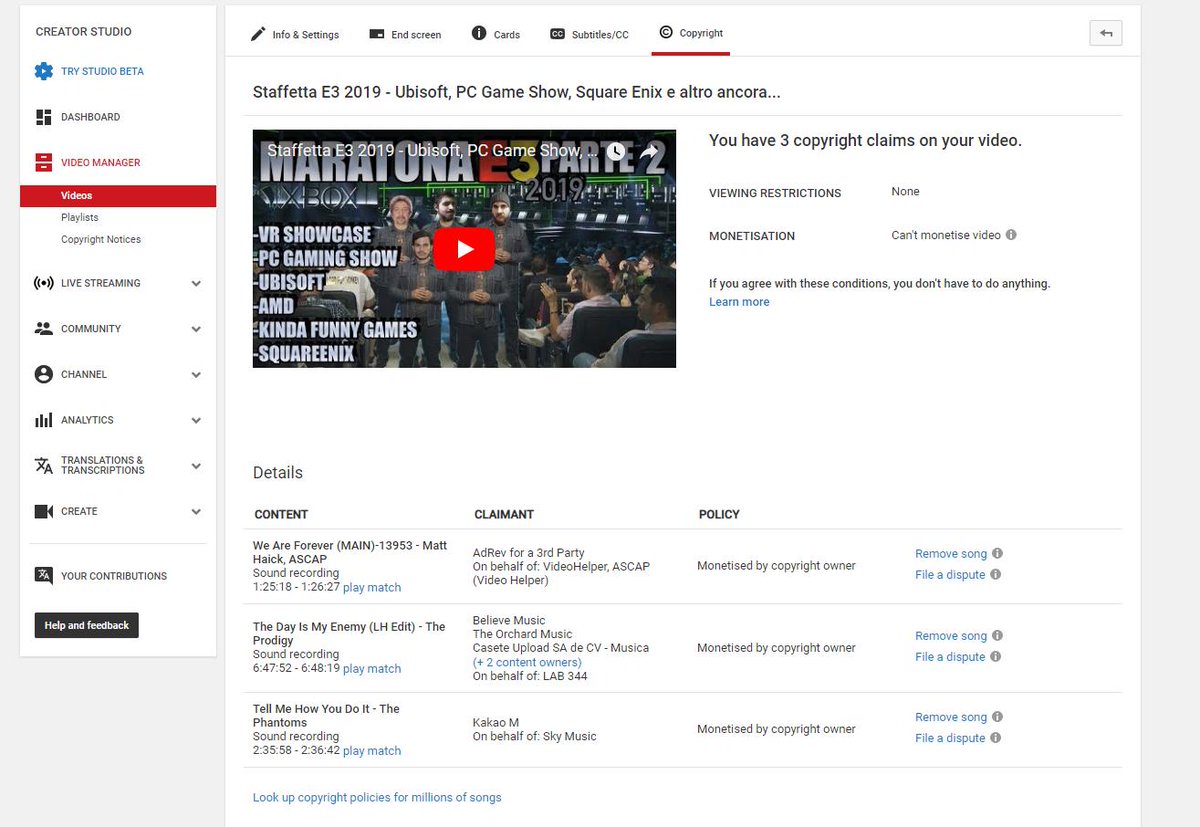Screen dimensions: 1200x827
Task: Click the return arrow button at top right
Action: click(1106, 33)
